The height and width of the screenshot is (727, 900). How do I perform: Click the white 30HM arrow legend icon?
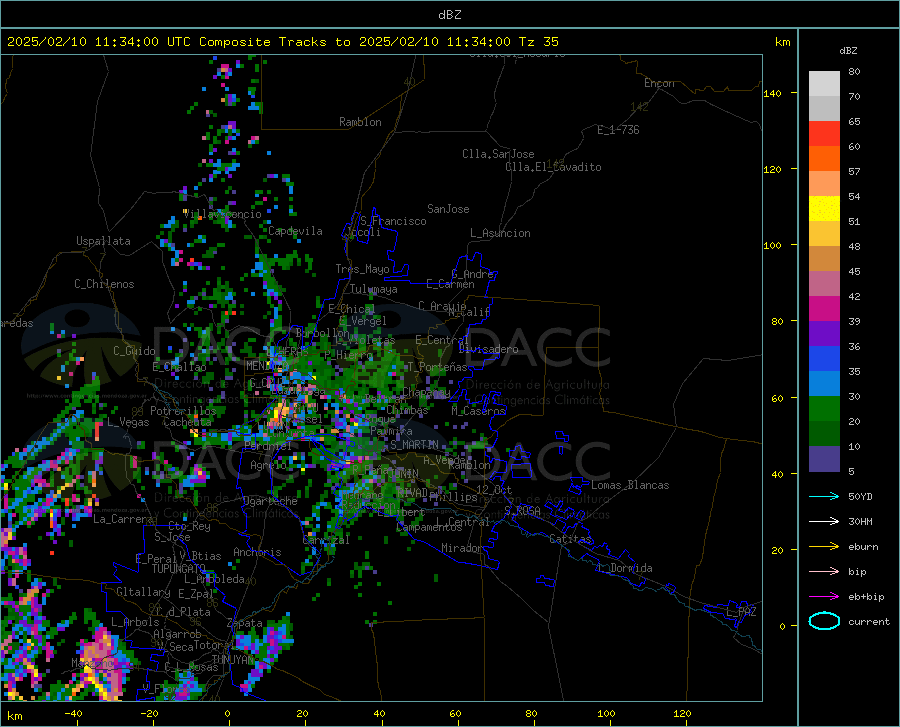coord(824,521)
